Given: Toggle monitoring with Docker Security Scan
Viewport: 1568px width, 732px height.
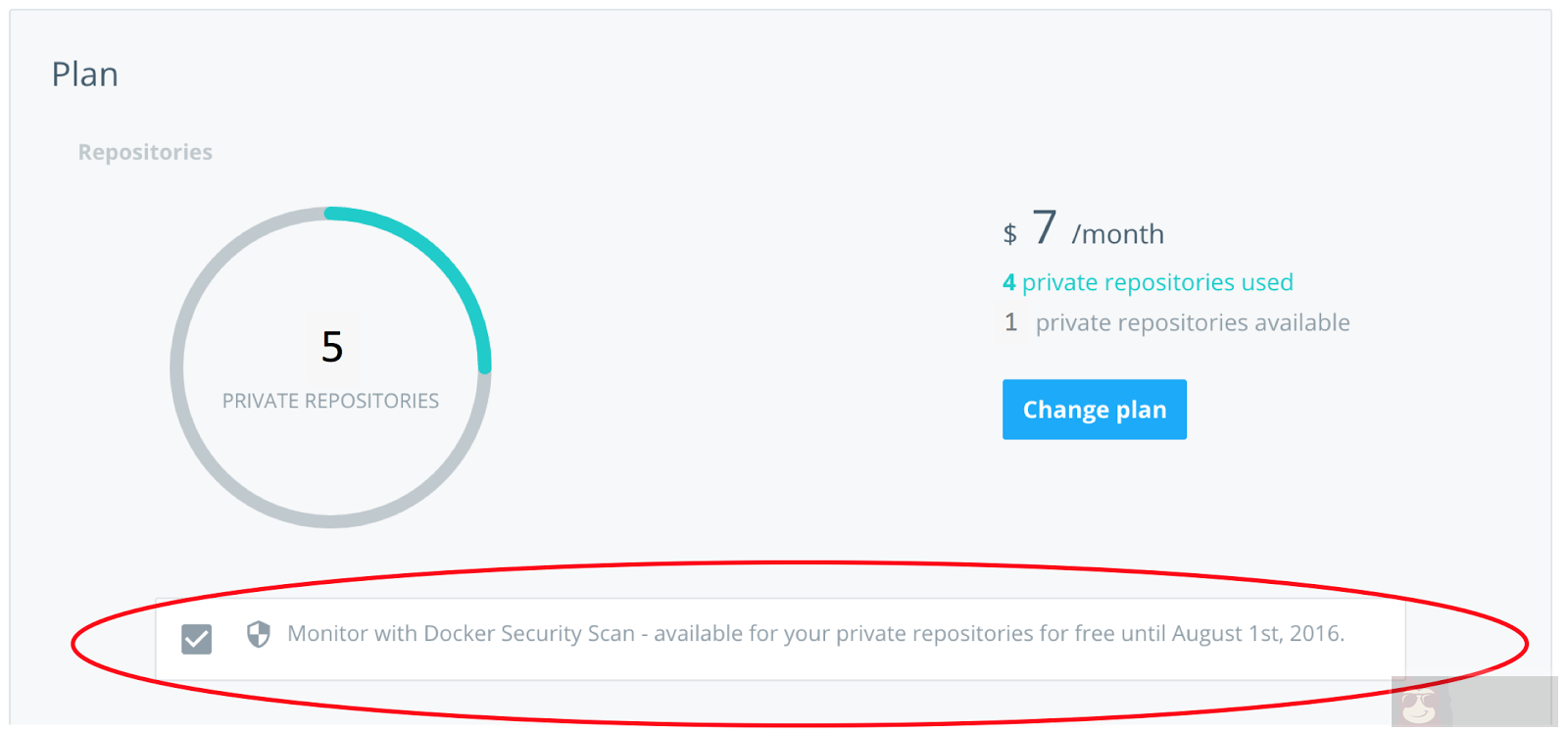Looking at the screenshot, I should [196, 638].
